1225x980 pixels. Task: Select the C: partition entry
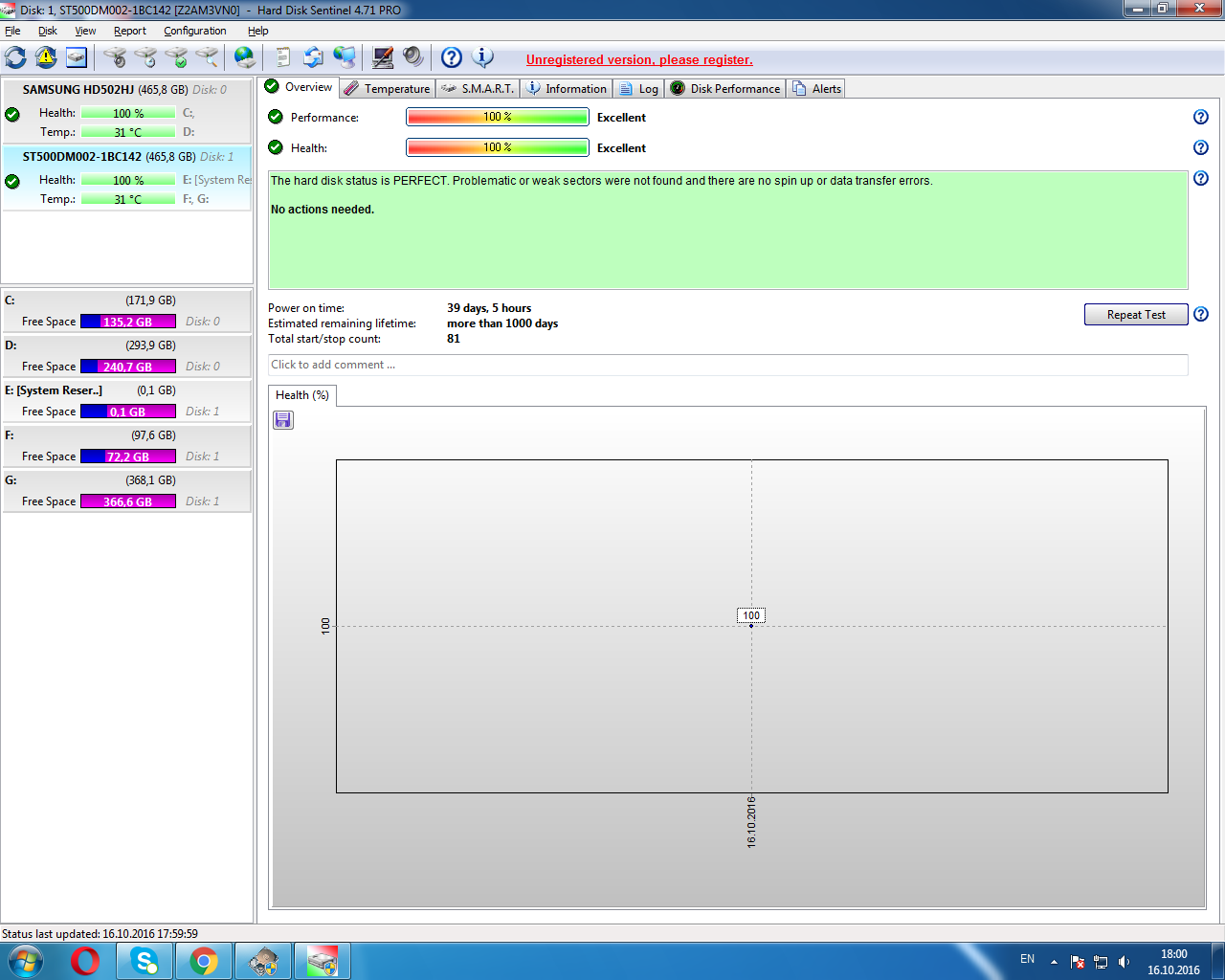click(x=126, y=311)
